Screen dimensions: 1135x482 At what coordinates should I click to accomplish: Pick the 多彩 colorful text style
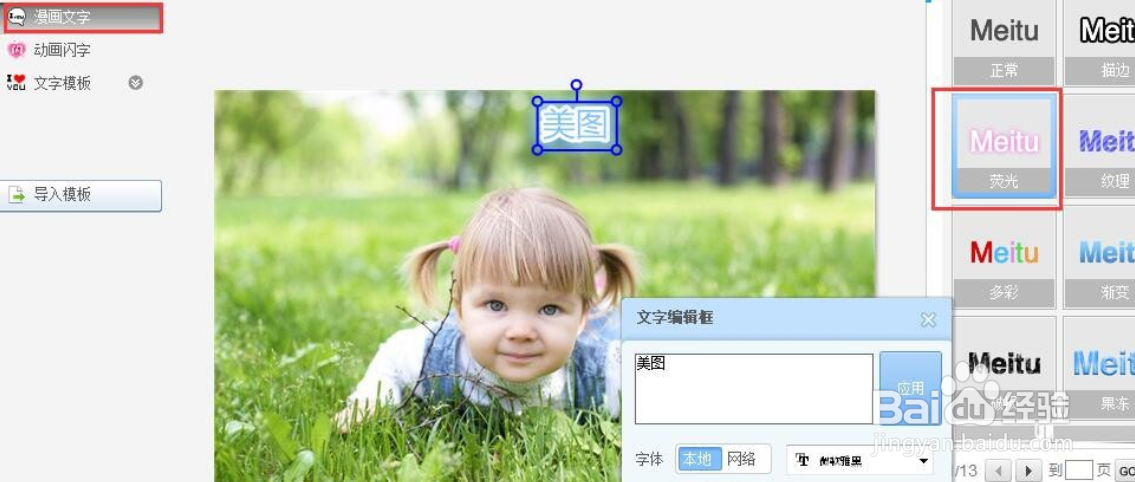pos(1004,258)
